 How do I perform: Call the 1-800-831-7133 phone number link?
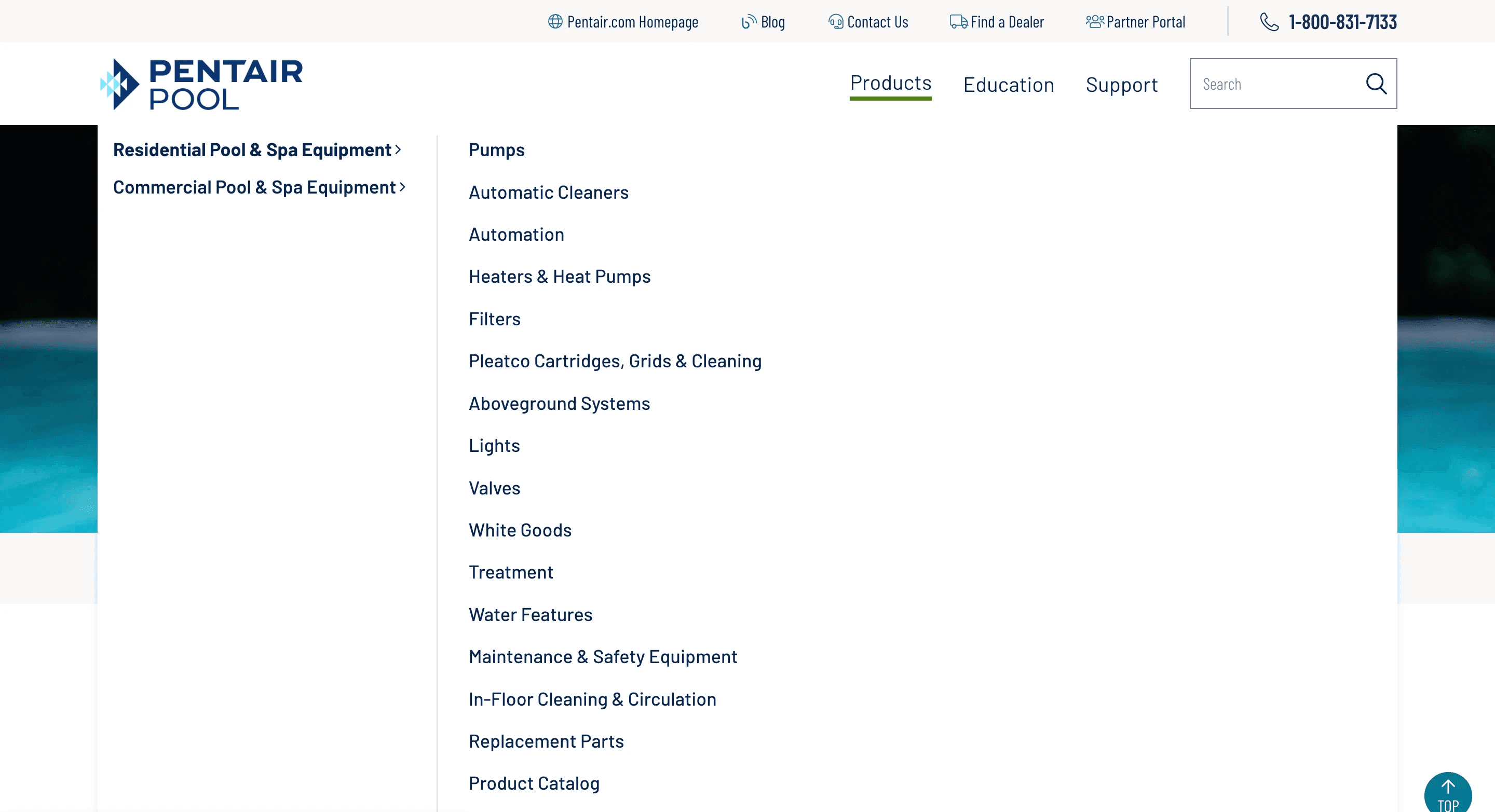coord(1342,22)
